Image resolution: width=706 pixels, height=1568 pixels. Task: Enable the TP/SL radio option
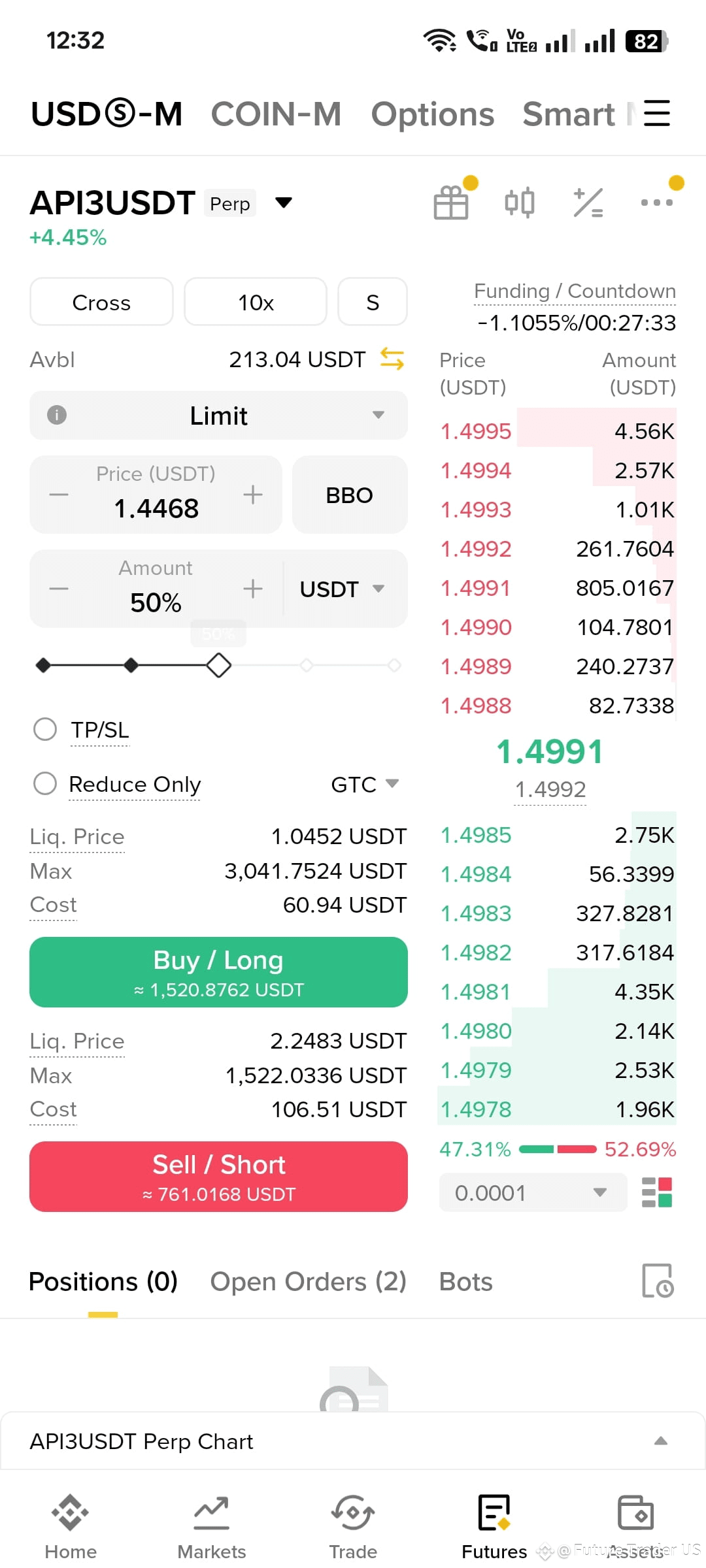tap(45, 729)
